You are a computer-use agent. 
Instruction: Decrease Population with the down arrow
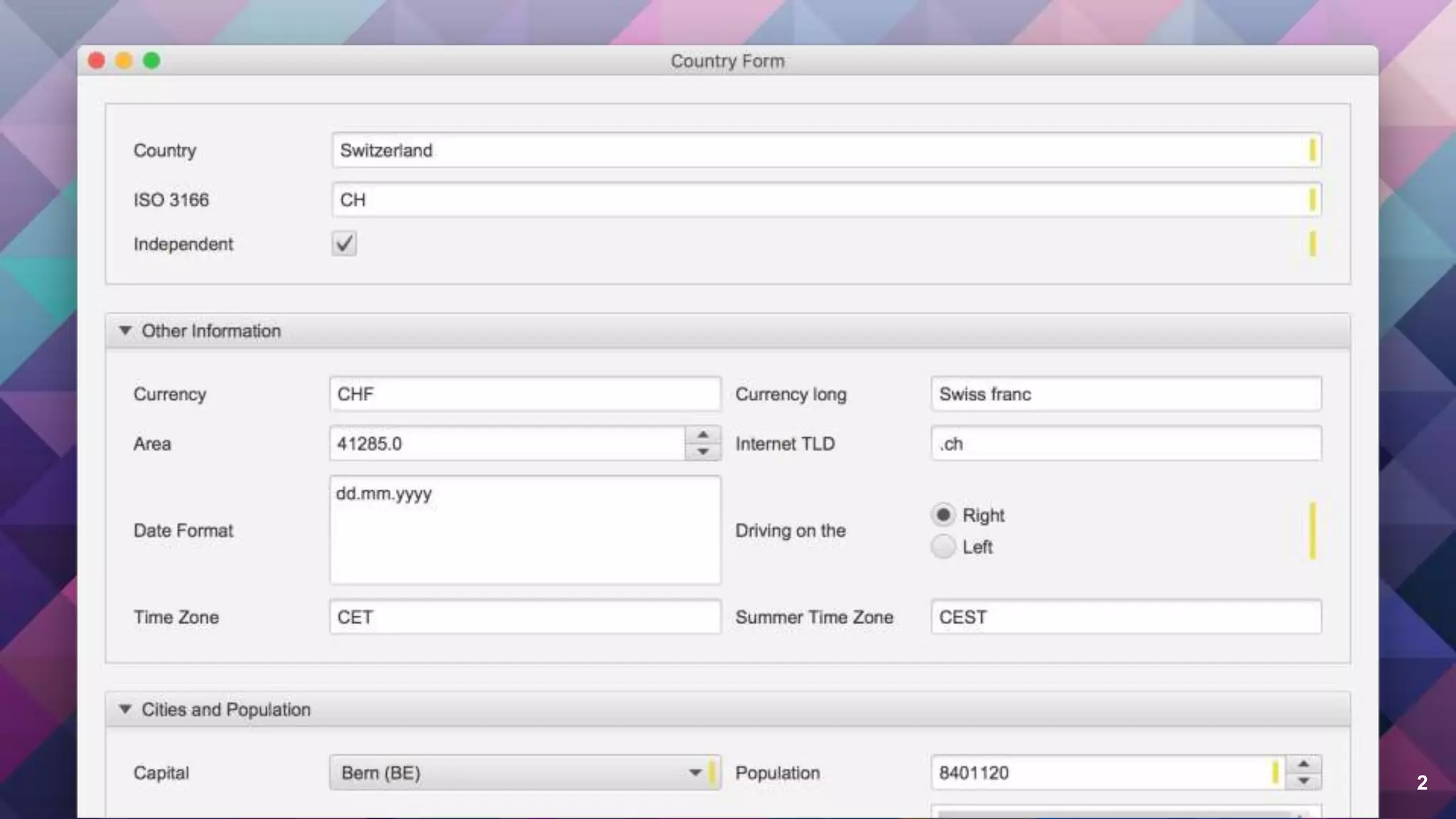[x=1303, y=781]
